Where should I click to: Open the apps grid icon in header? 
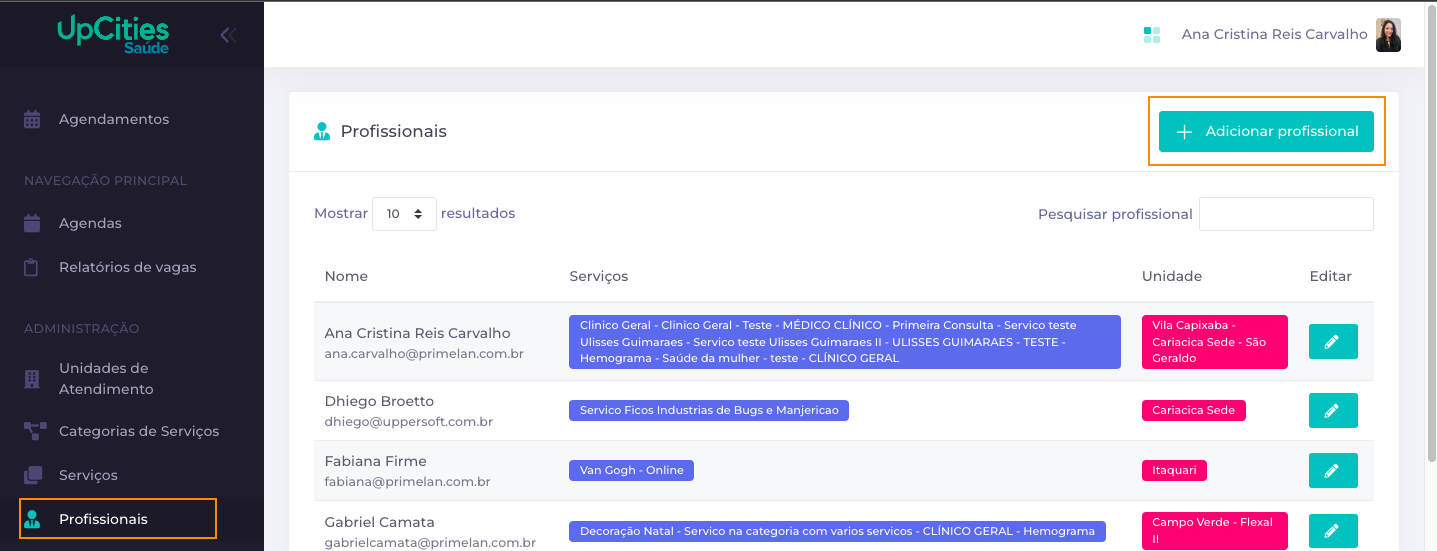tap(1151, 35)
